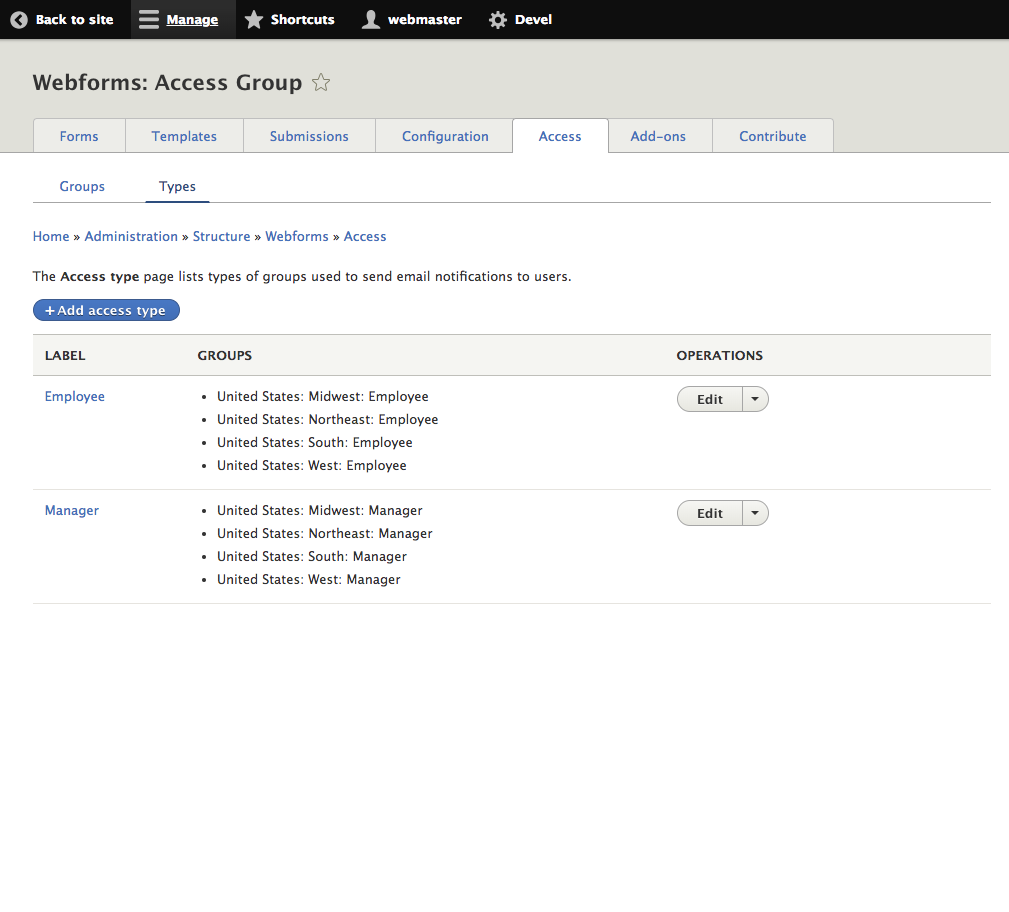Click the Home breadcrumb link
This screenshot has height=912, width=1009.
pyautogui.click(x=51, y=236)
